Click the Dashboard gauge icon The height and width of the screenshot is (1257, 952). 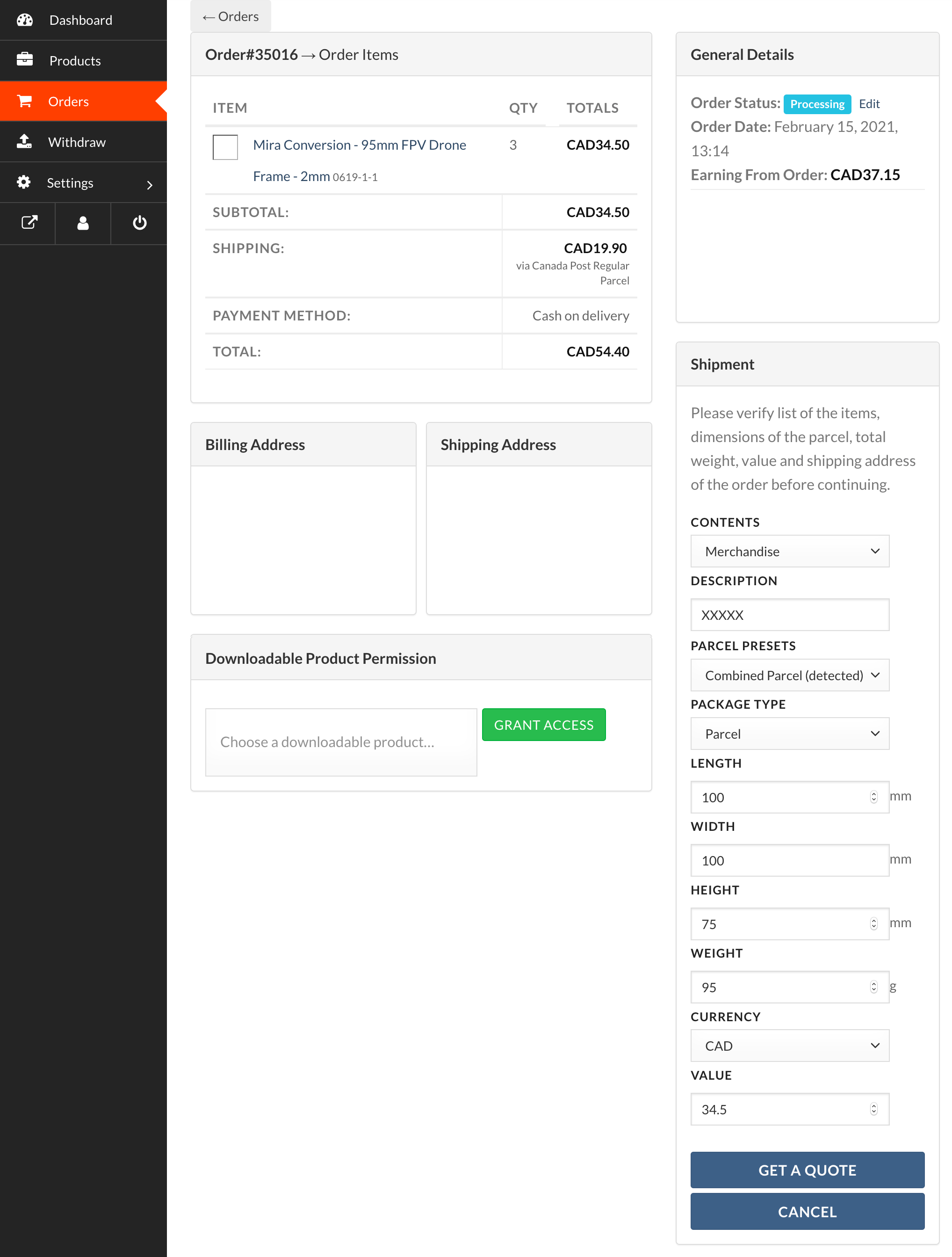click(x=24, y=20)
